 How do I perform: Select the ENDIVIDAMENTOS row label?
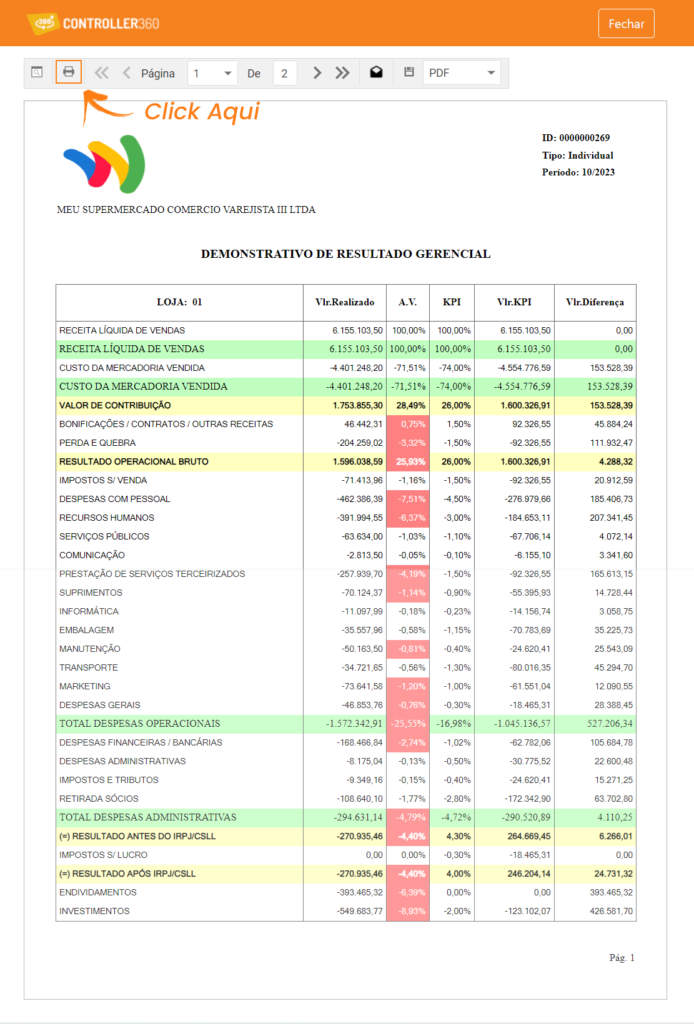tap(98, 893)
